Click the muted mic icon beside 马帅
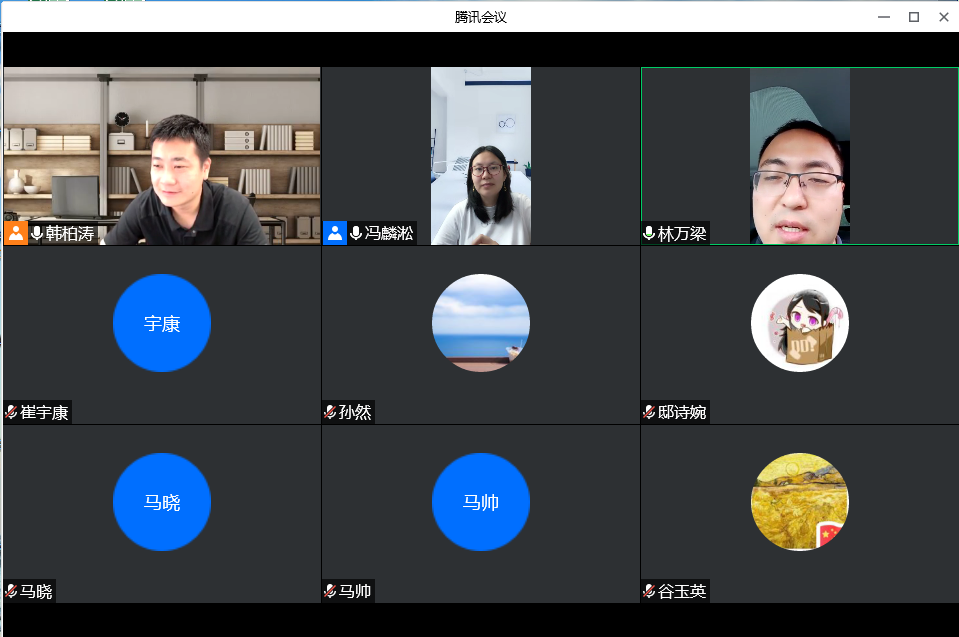 pos(330,591)
